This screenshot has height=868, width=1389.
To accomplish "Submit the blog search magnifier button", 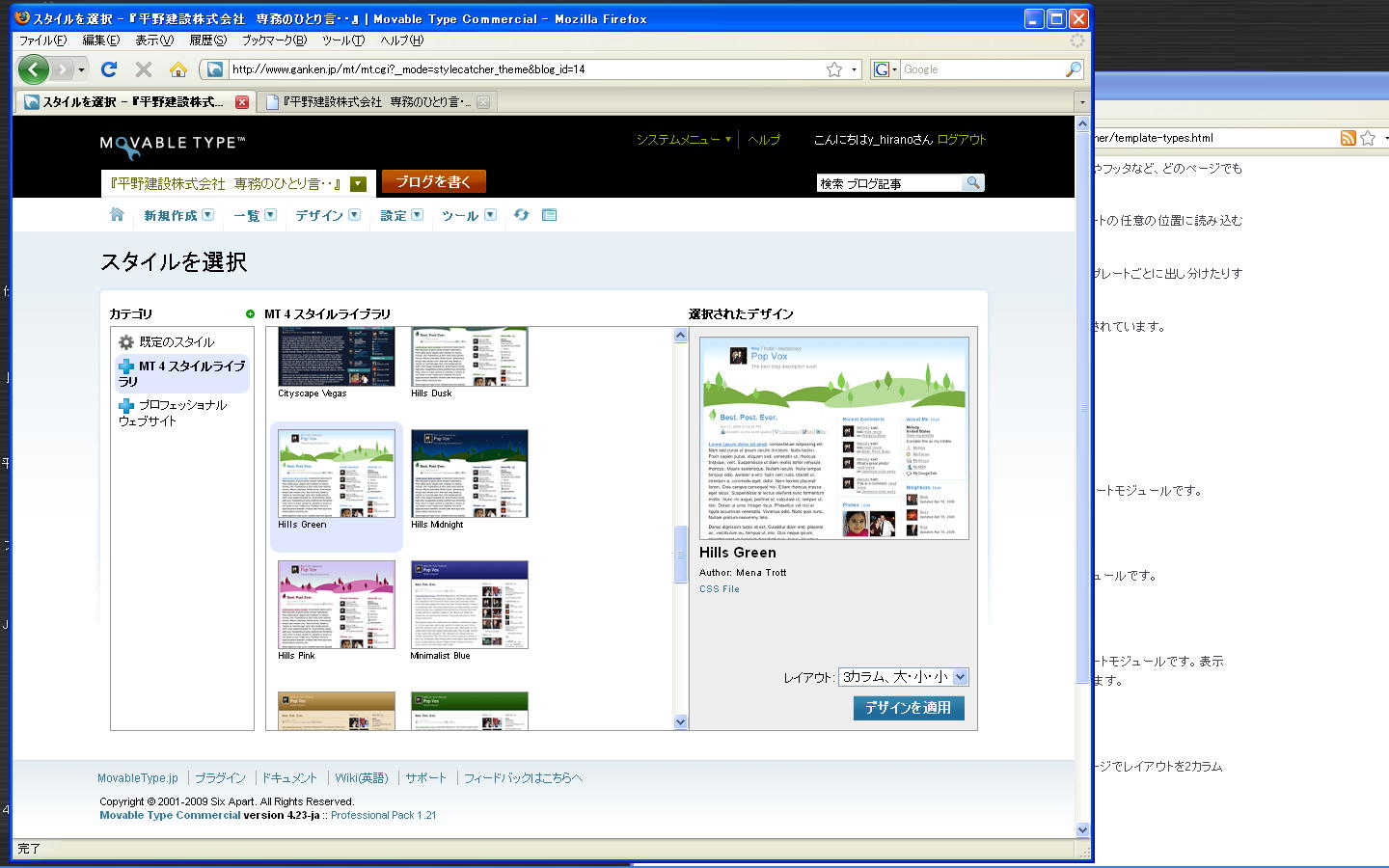I will tap(973, 182).
